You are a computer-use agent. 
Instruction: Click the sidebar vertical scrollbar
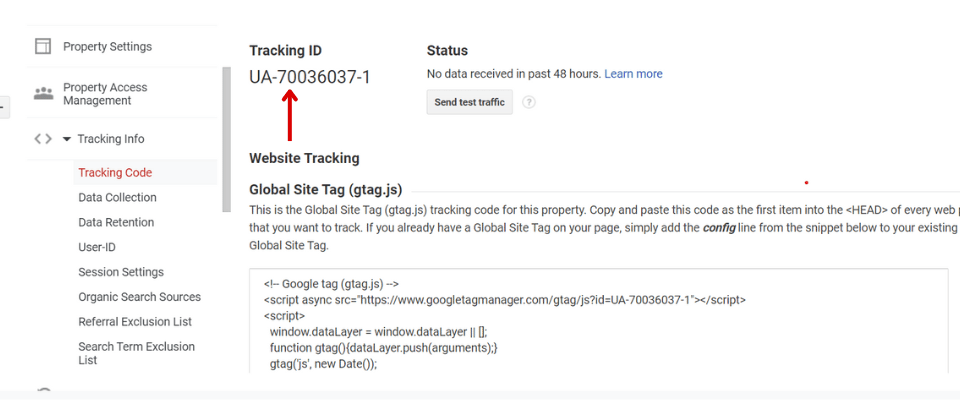tap(227, 140)
